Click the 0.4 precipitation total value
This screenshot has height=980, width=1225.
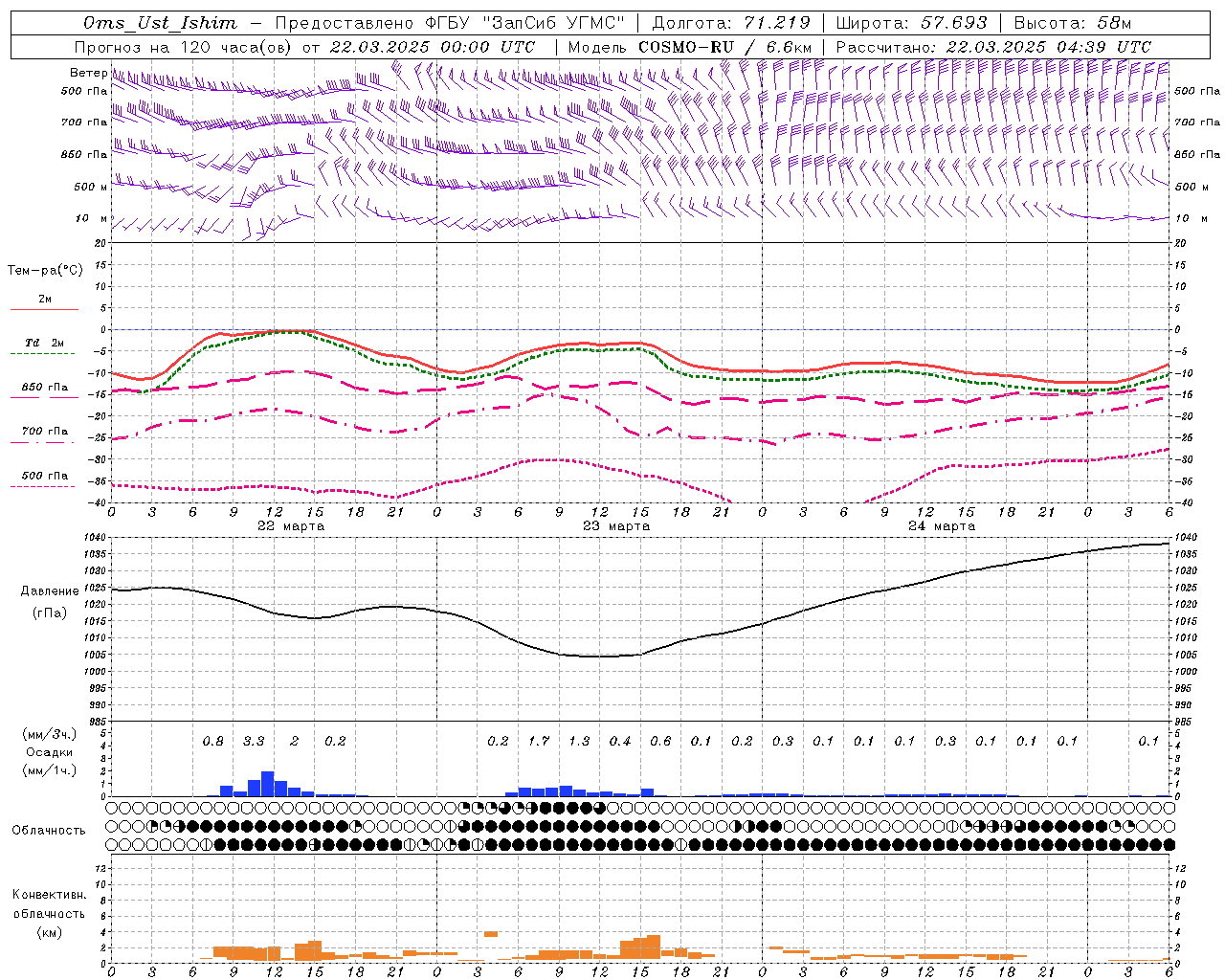[620, 741]
